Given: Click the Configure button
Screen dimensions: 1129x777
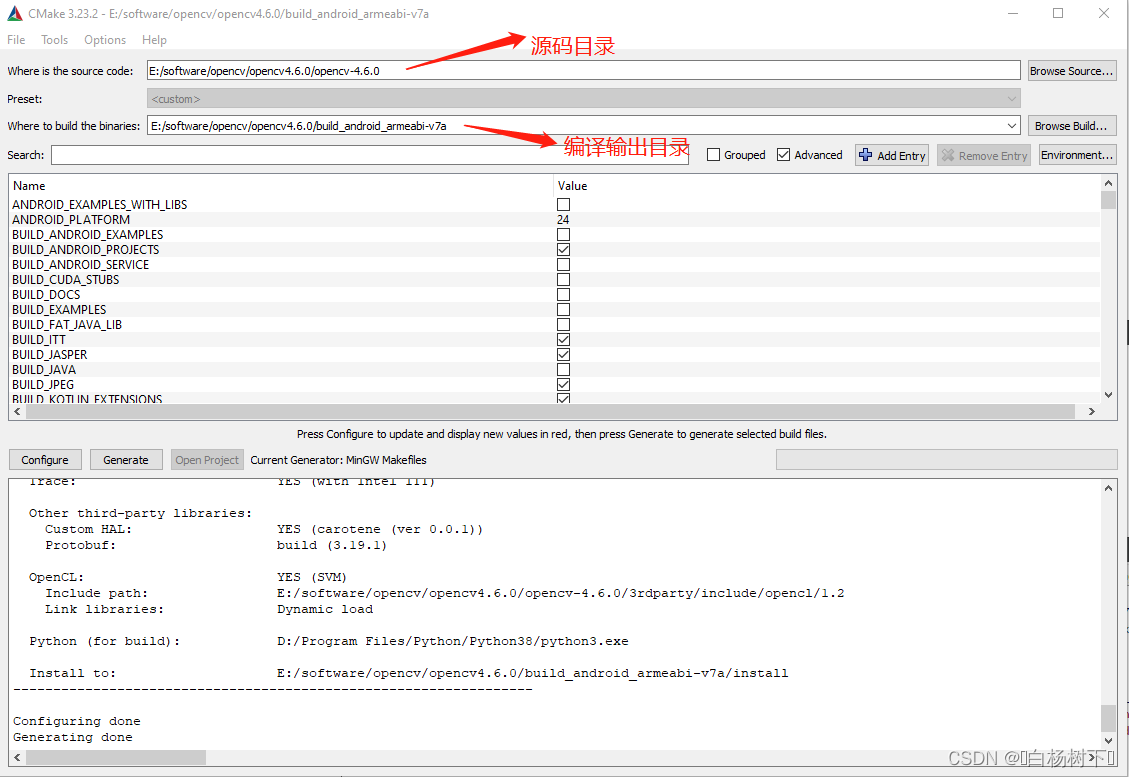Looking at the screenshot, I should tap(45, 459).
